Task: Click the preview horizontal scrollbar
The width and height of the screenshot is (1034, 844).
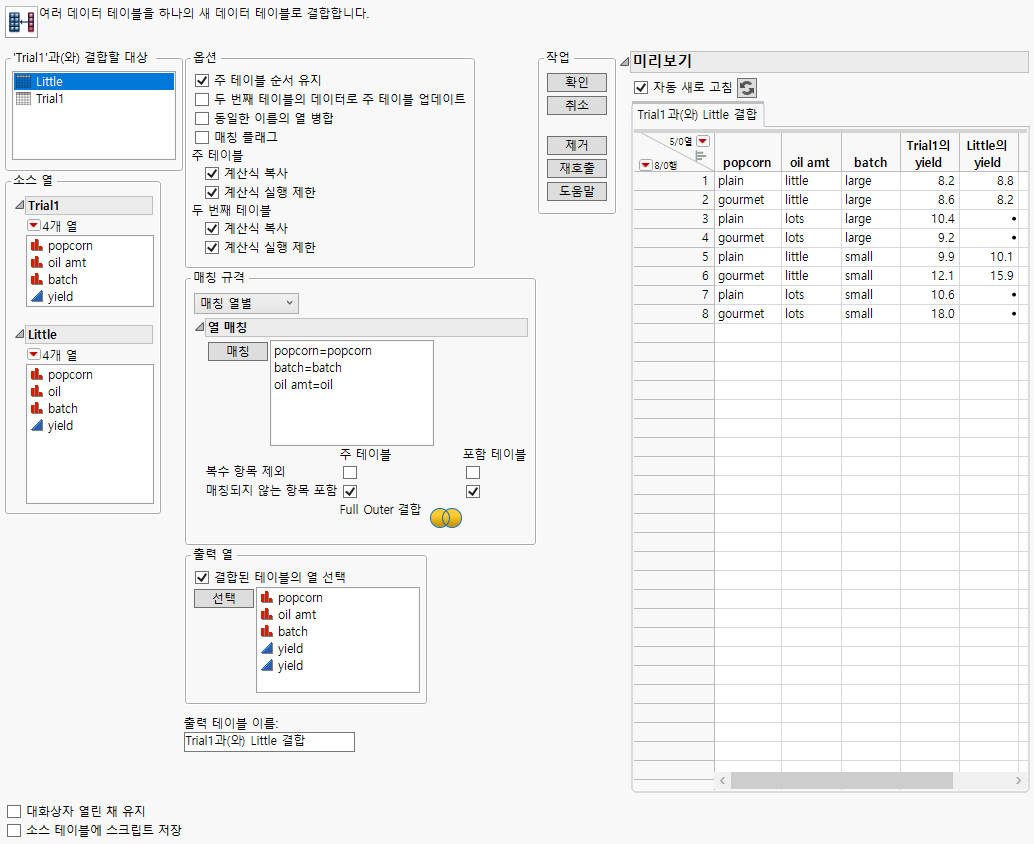Action: [841, 781]
